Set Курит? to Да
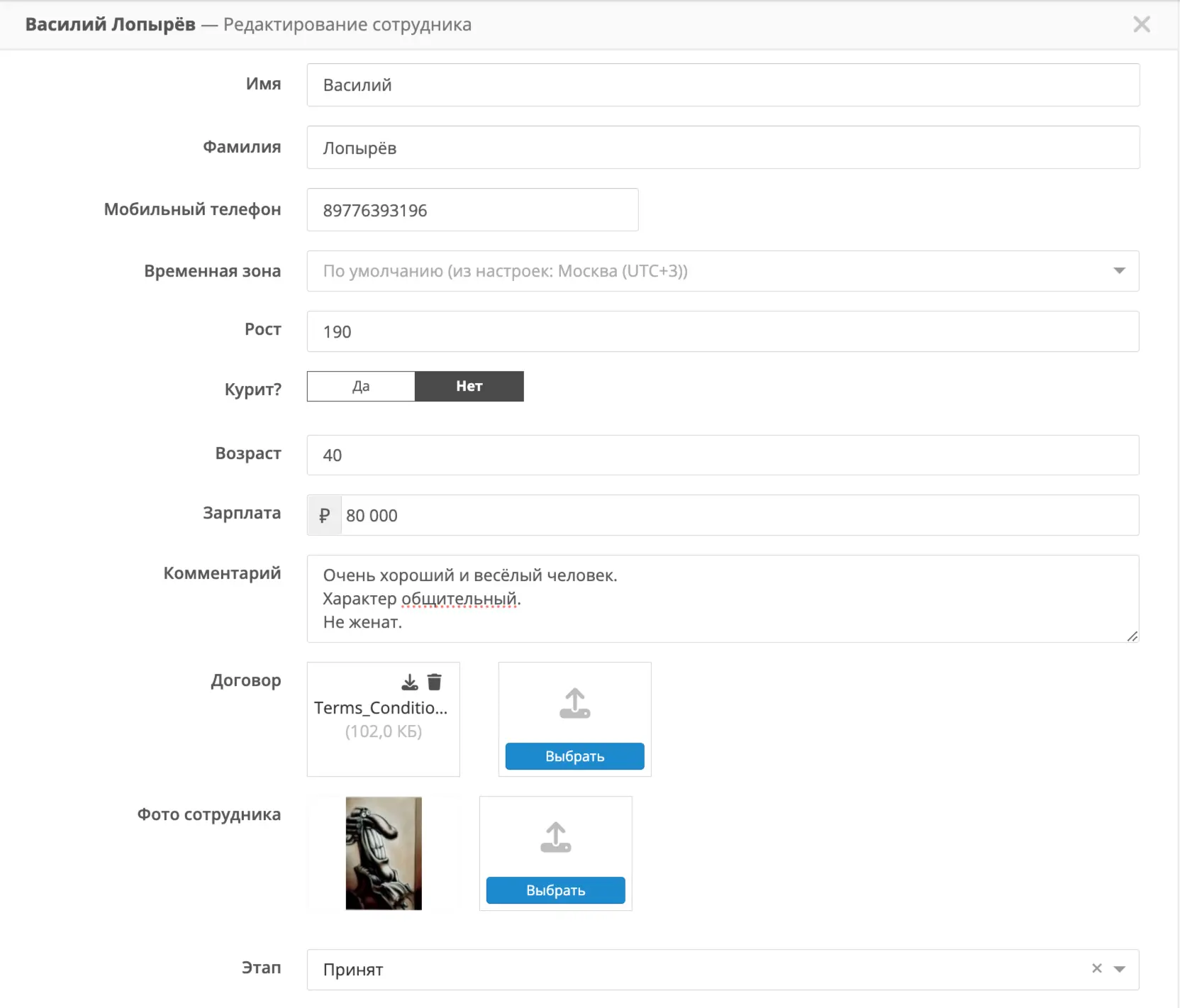The height and width of the screenshot is (1008, 1180). click(x=361, y=386)
